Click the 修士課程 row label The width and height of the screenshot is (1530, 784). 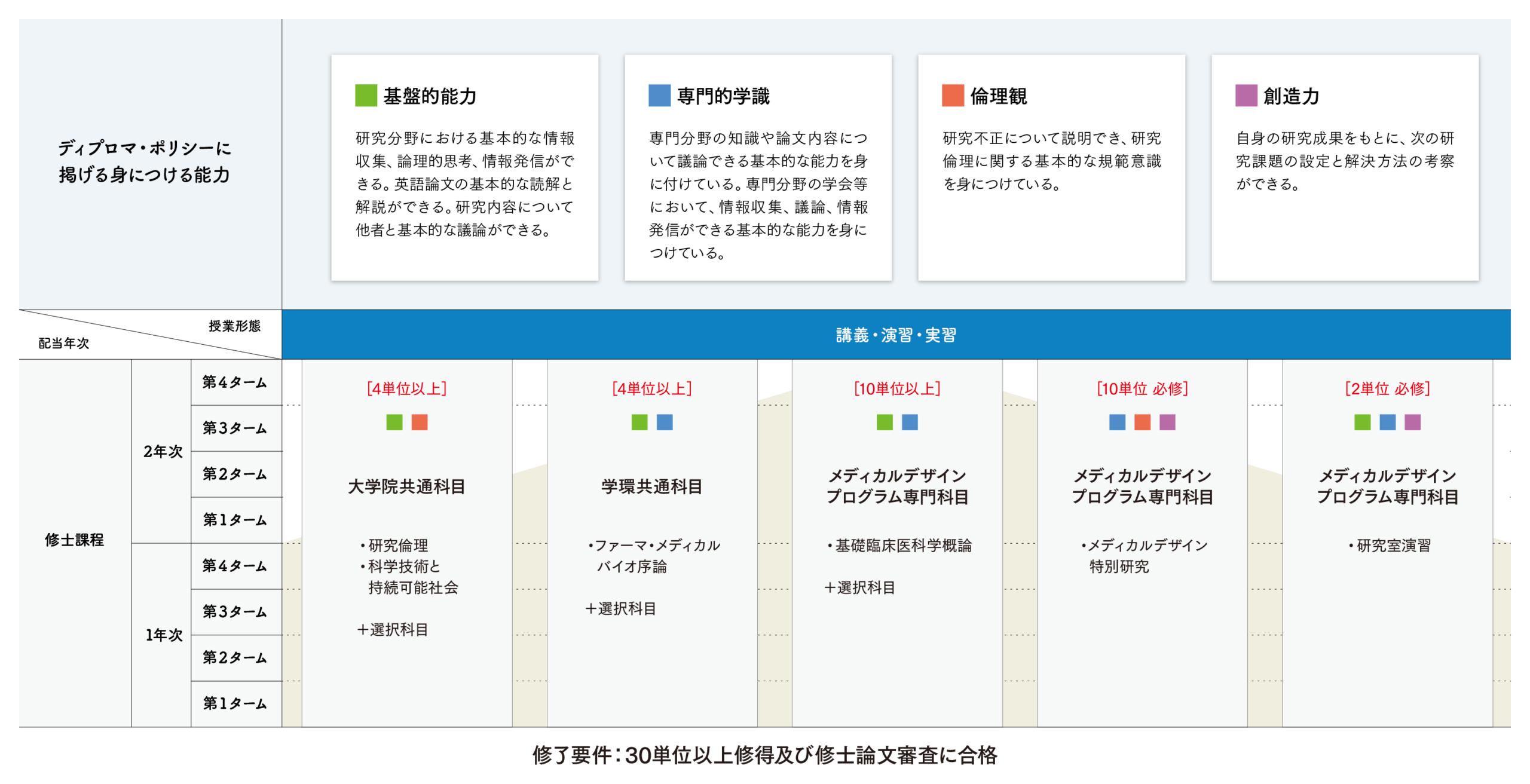(74, 540)
